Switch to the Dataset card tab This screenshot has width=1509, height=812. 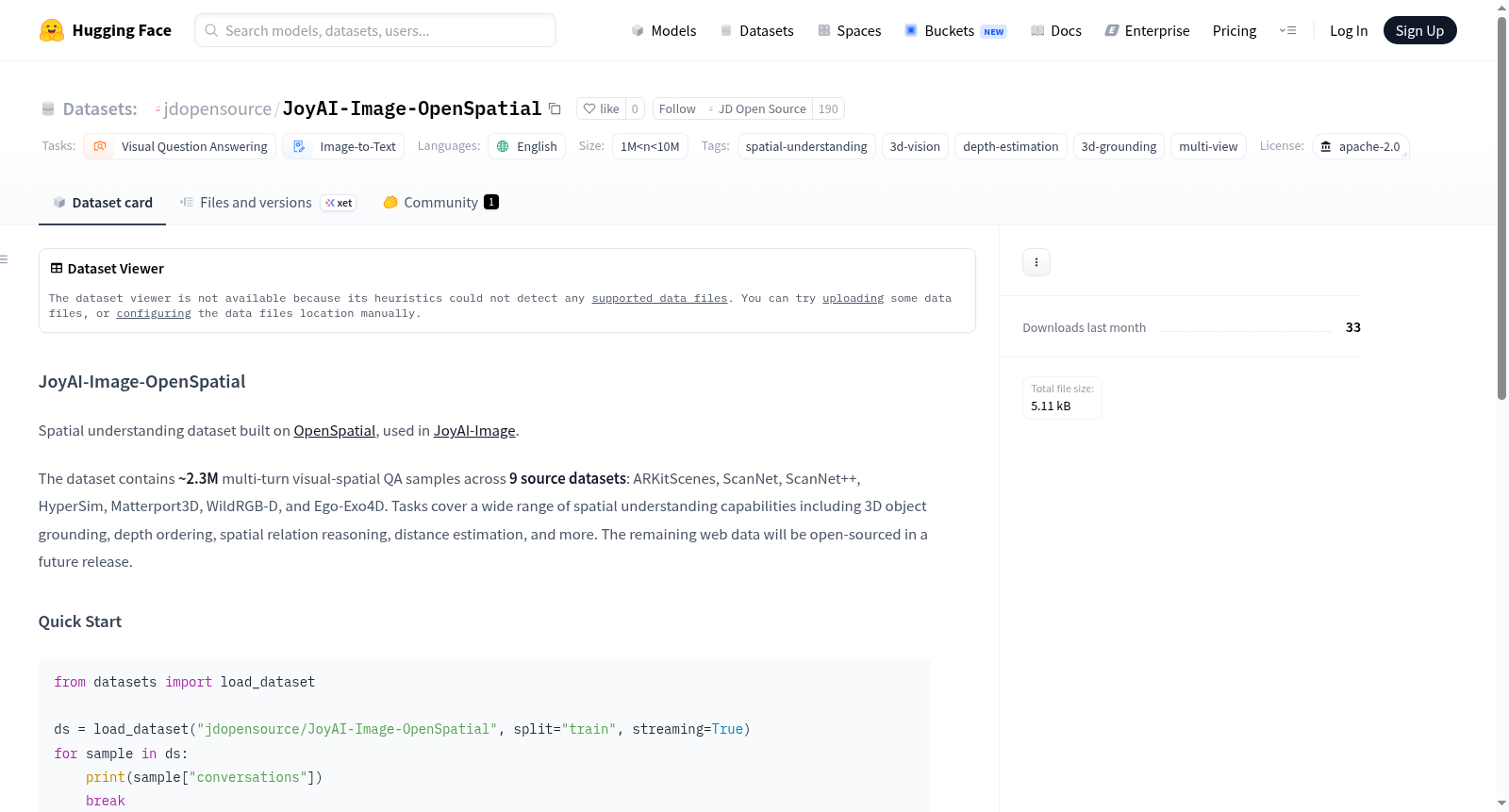(x=102, y=203)
